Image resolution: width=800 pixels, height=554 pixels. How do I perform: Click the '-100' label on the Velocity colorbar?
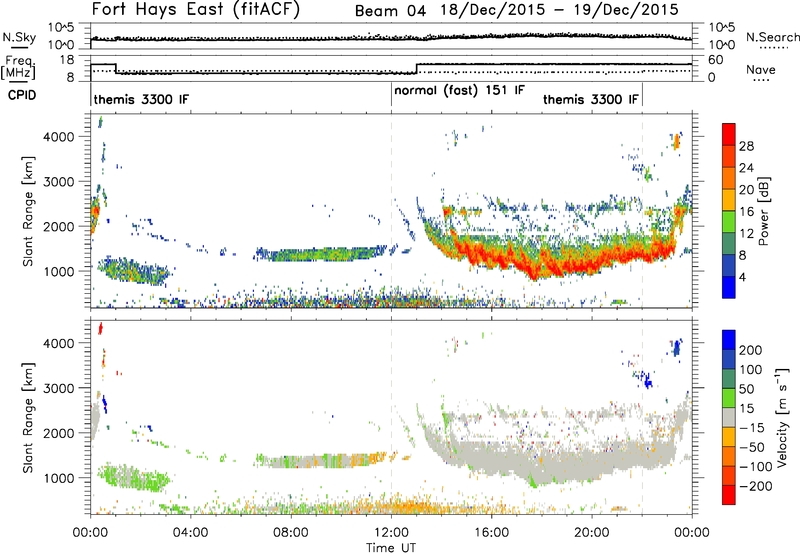756,467
